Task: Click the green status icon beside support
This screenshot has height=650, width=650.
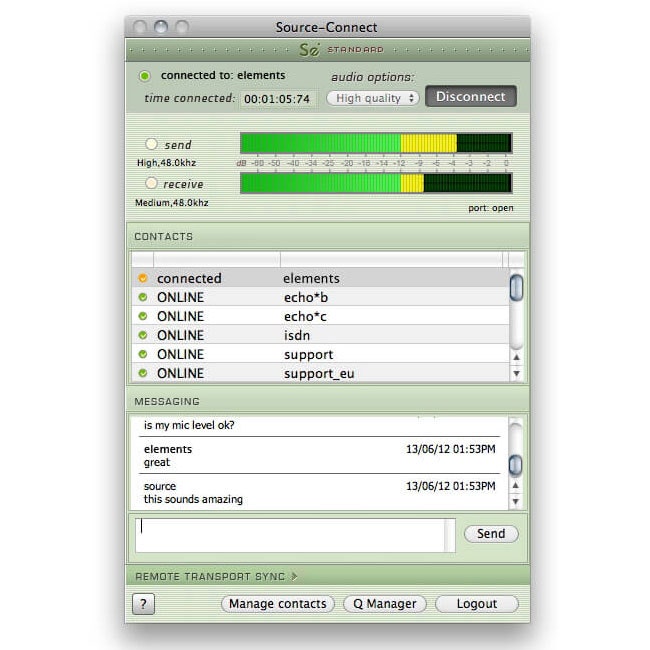Action: 143,354
